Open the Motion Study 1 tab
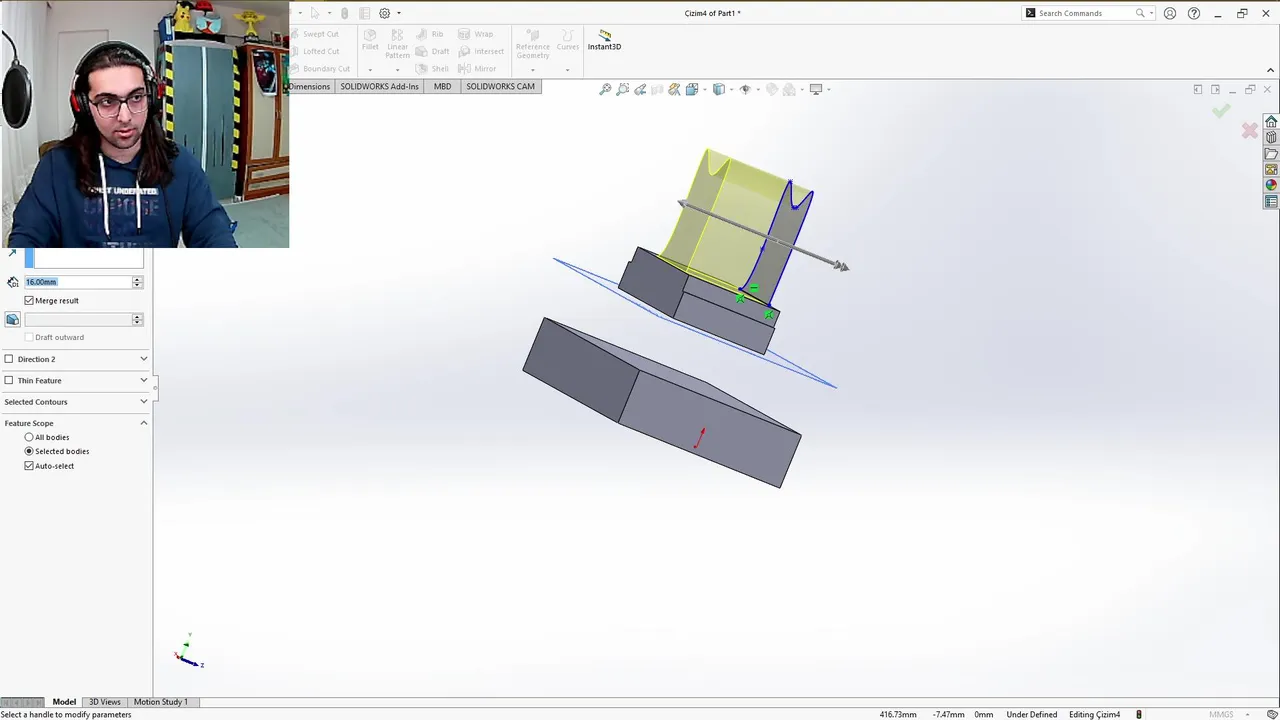This screenshot has height=720, width=1280. pos(160,702)
